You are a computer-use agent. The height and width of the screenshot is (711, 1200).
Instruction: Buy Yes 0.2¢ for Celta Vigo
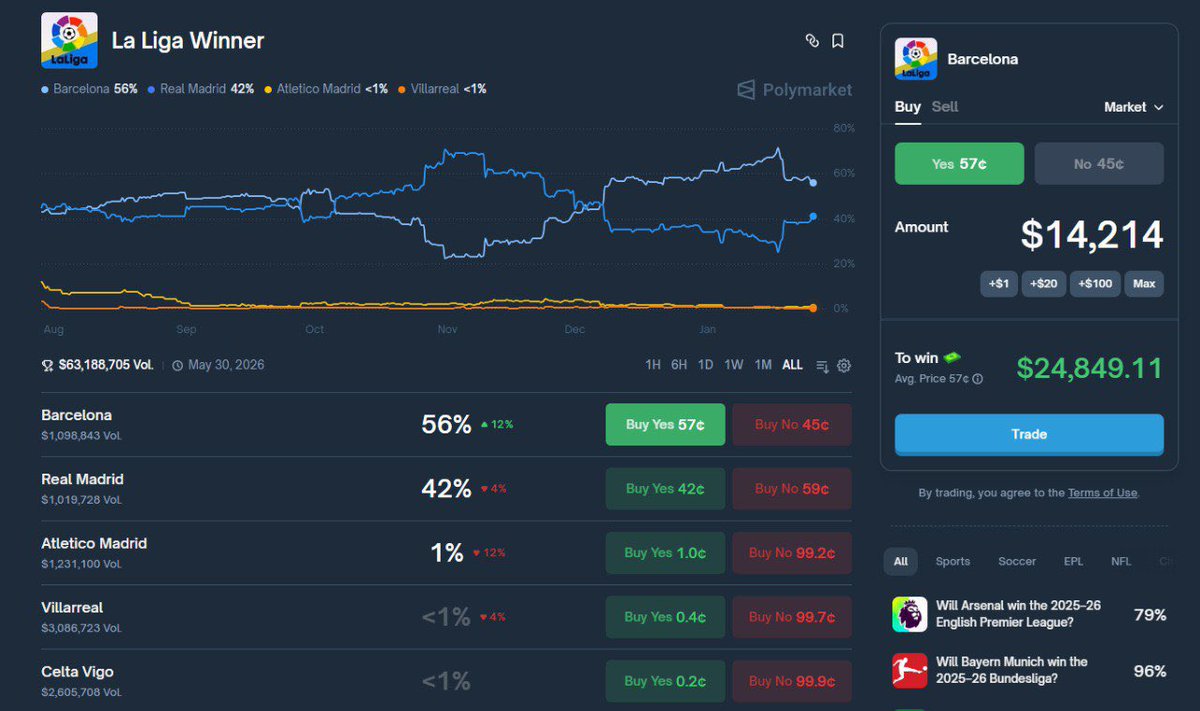coord(665,681)
